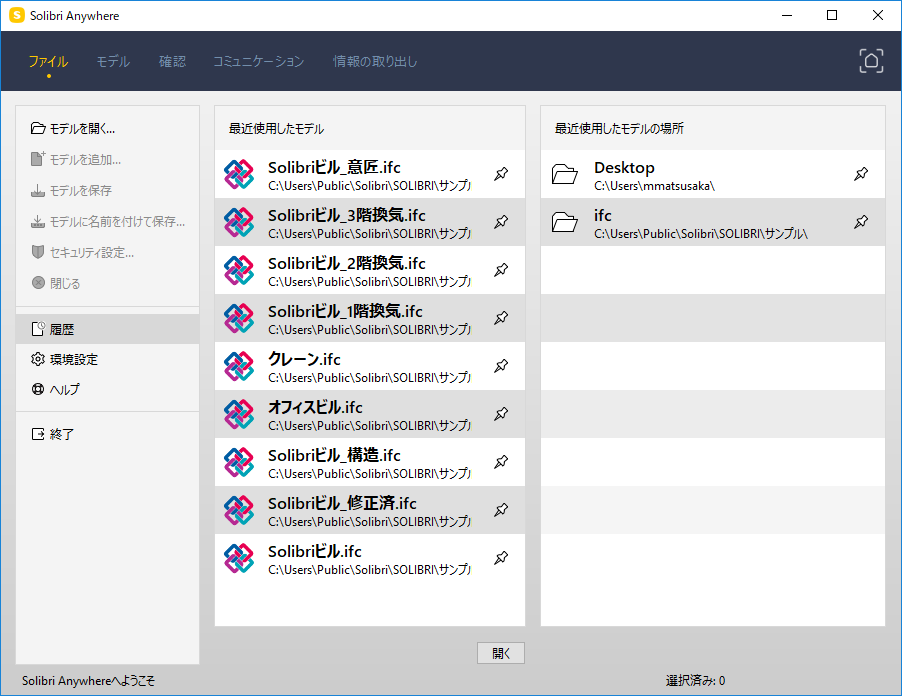902x696 pixels.
Task: Click path C:\Users\mmatsusaka\
Action: click(x=654, y=186)
